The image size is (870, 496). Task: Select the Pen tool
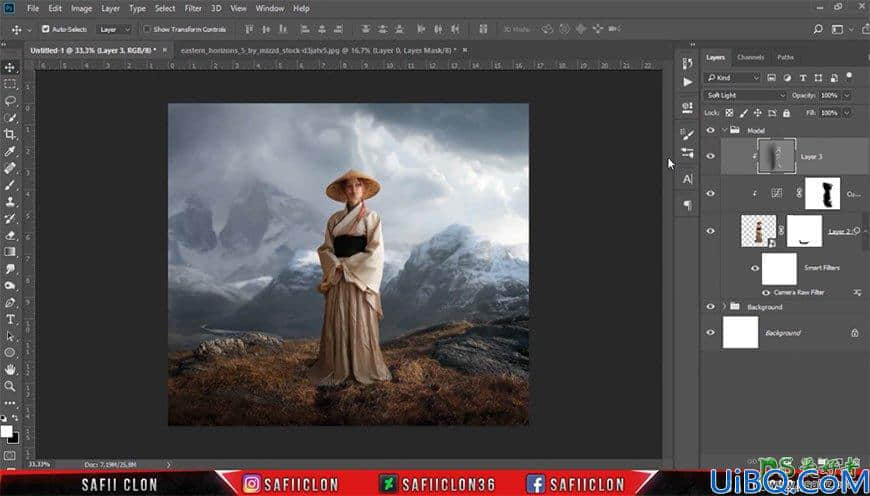click(10, 302)
